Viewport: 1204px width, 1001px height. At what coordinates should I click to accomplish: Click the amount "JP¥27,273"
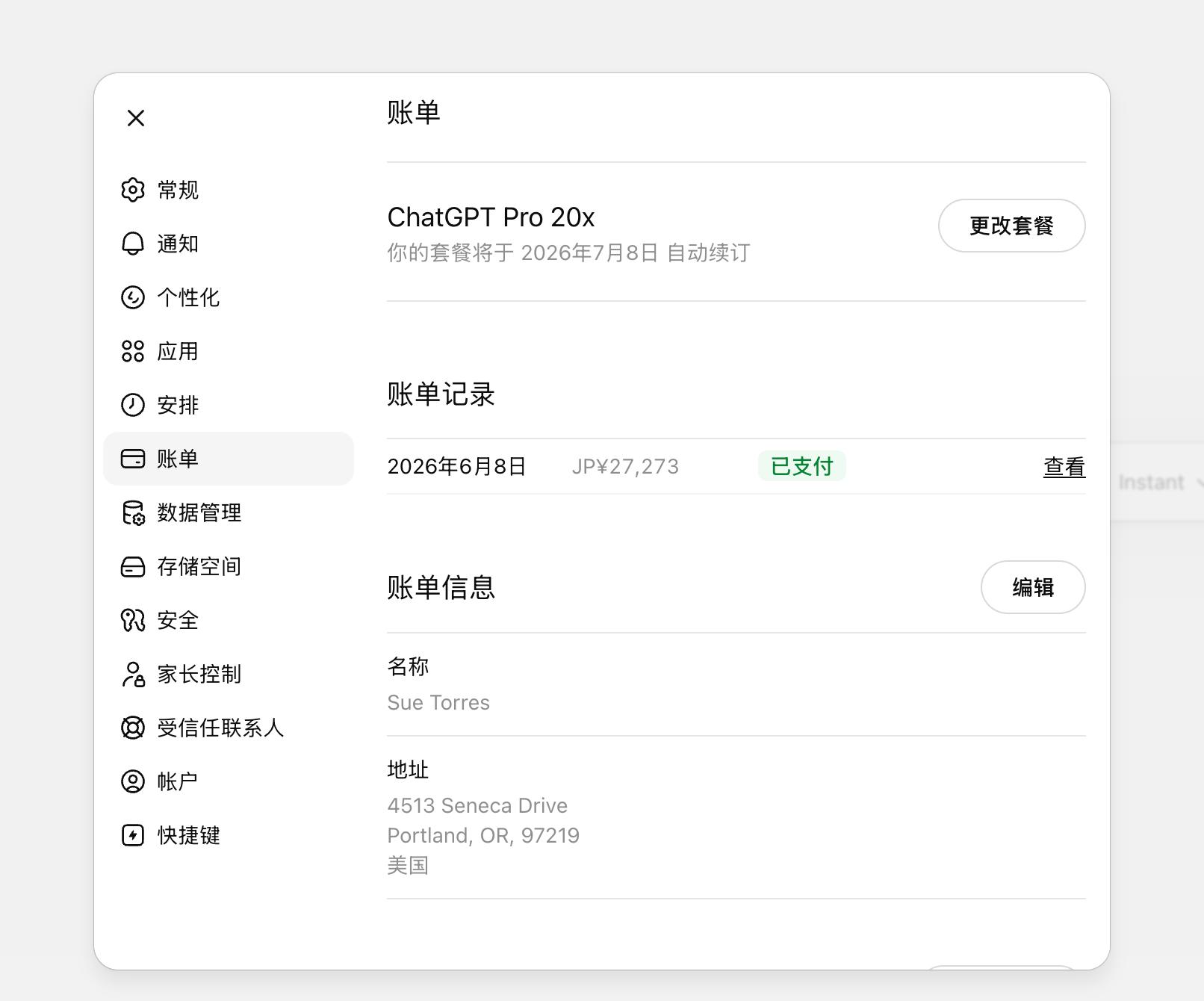[625, 467]
